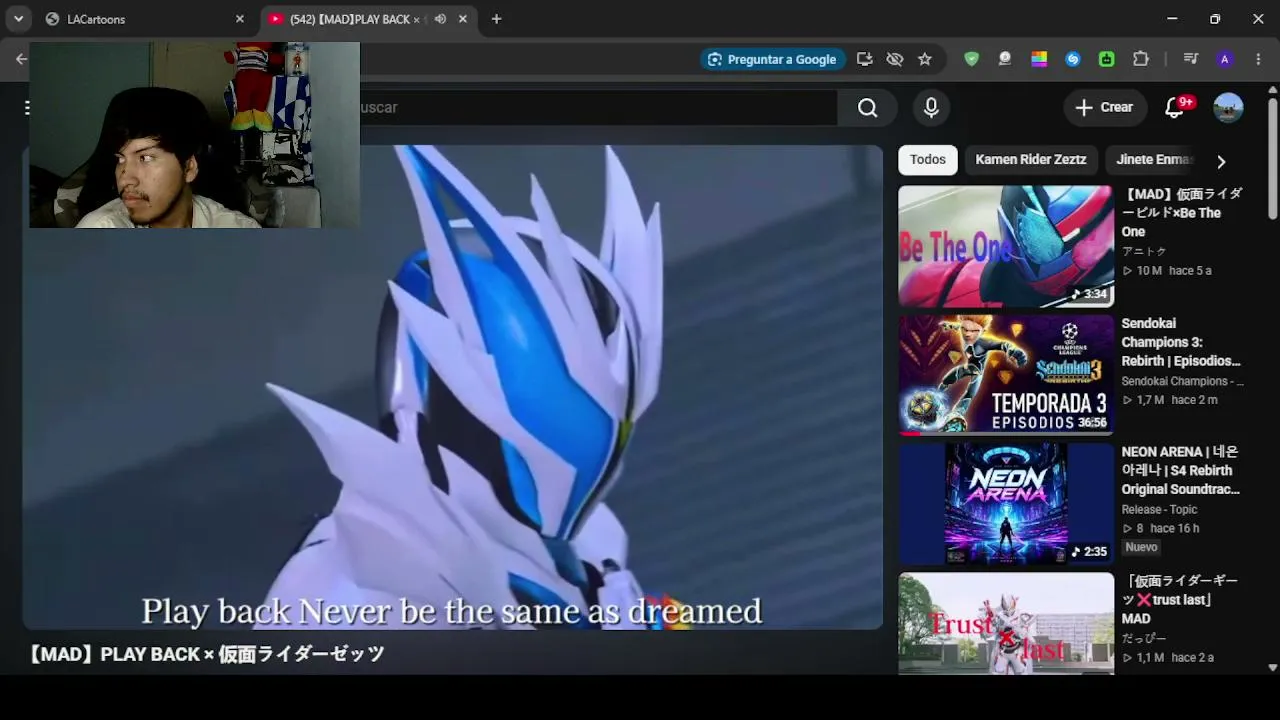Viewport: 1280px width, 720px height.
Task: Click the page scrollbar up arrow
Action: [x=1272, y=90]
